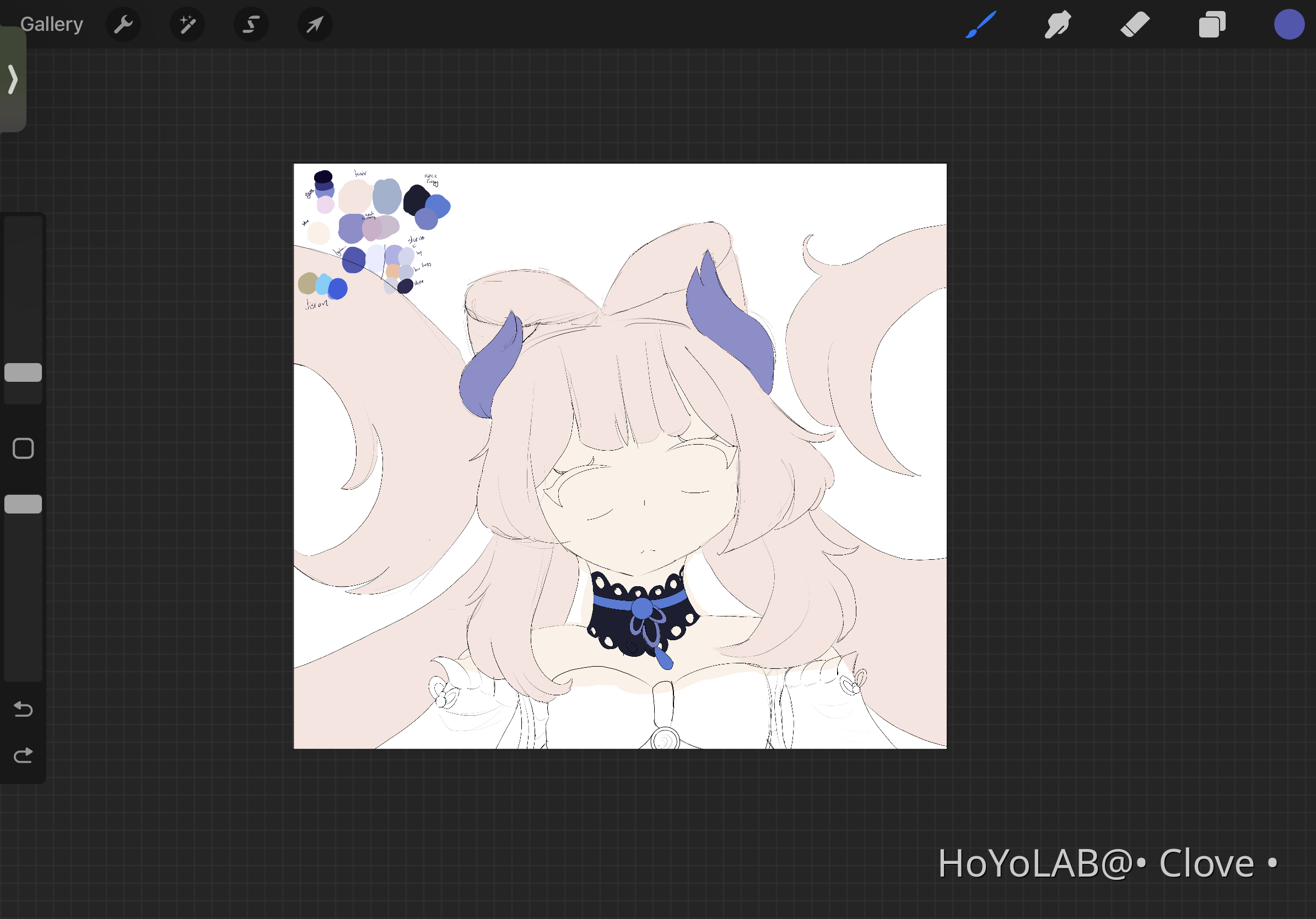Switch to the Smudge tool
The height and width of the screenshot is (919, 1316).
point(1058,24)
